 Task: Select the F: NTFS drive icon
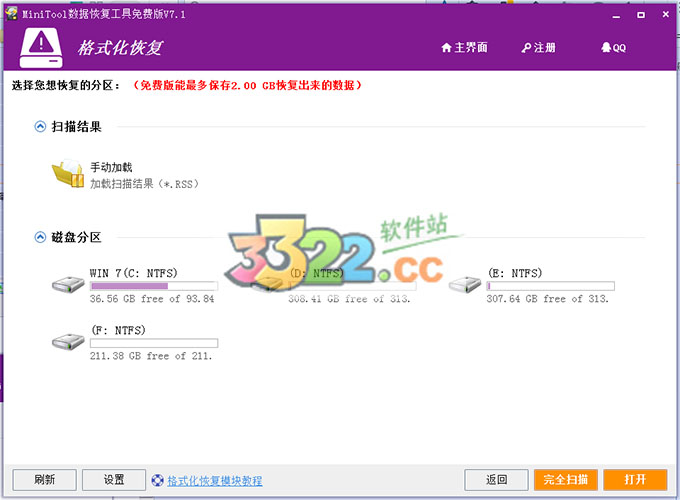(68, 342)
